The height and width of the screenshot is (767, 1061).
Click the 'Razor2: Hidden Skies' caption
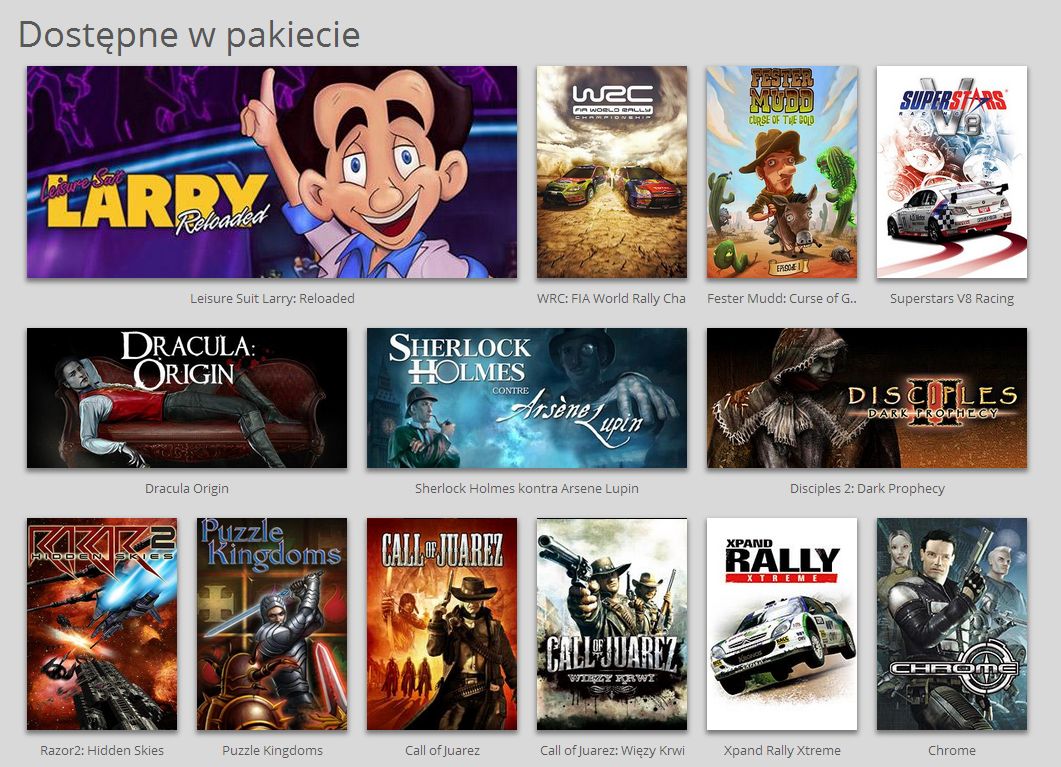tap(102, 750)
